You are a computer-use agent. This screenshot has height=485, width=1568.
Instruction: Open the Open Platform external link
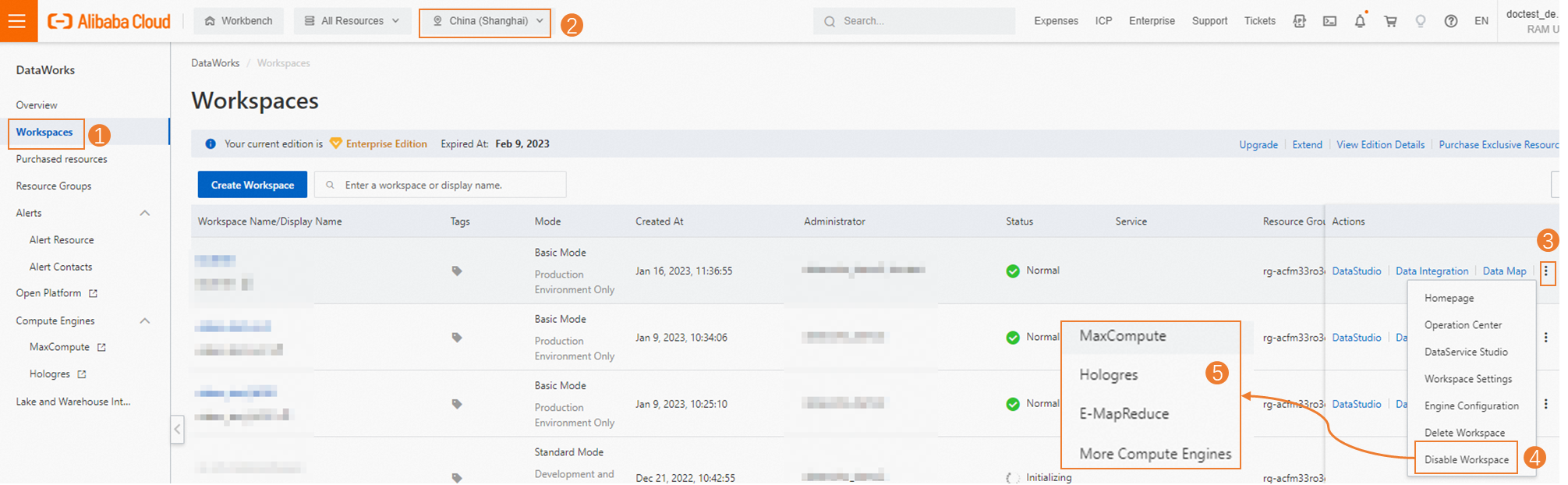[56, 293]
